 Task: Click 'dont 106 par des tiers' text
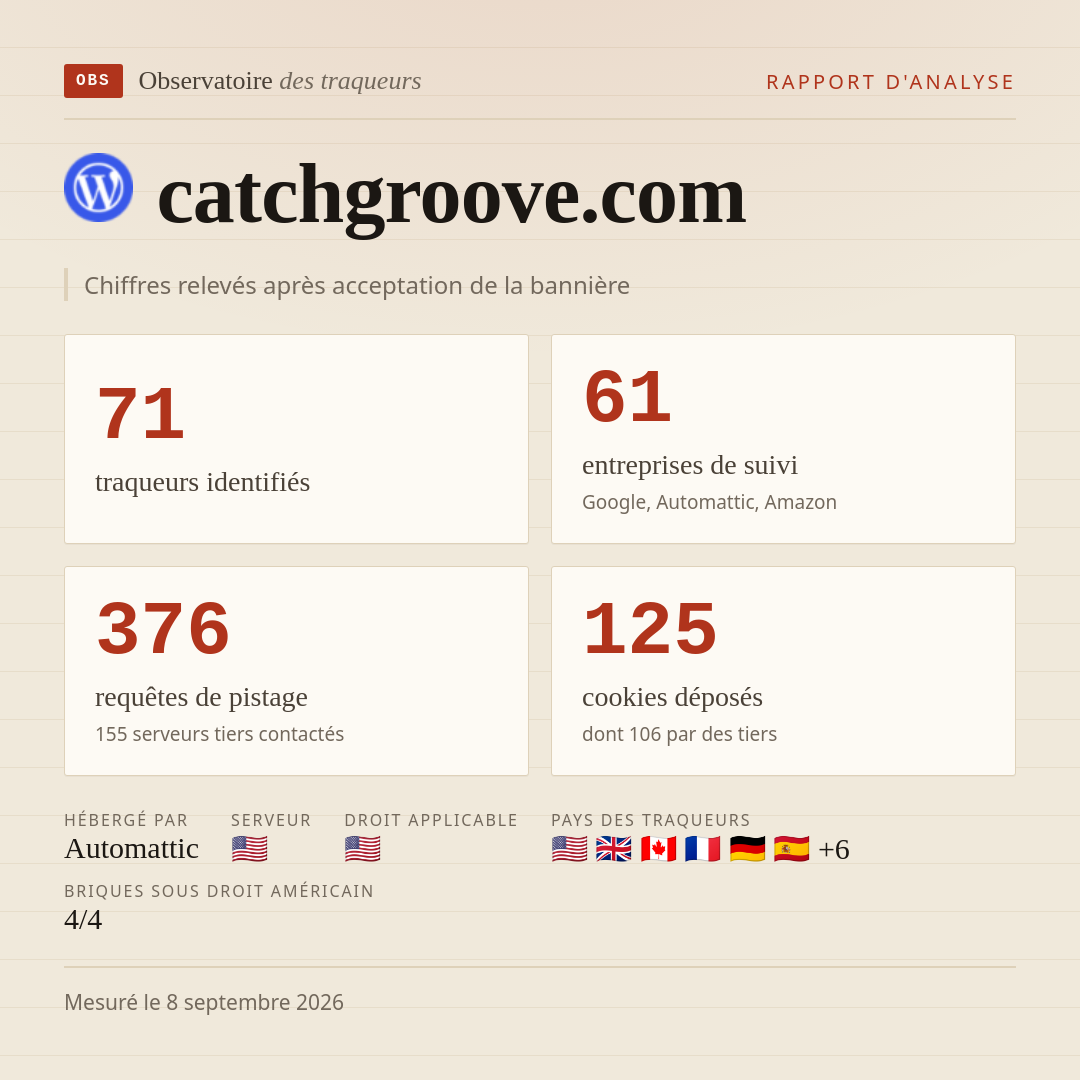[679, 734]
